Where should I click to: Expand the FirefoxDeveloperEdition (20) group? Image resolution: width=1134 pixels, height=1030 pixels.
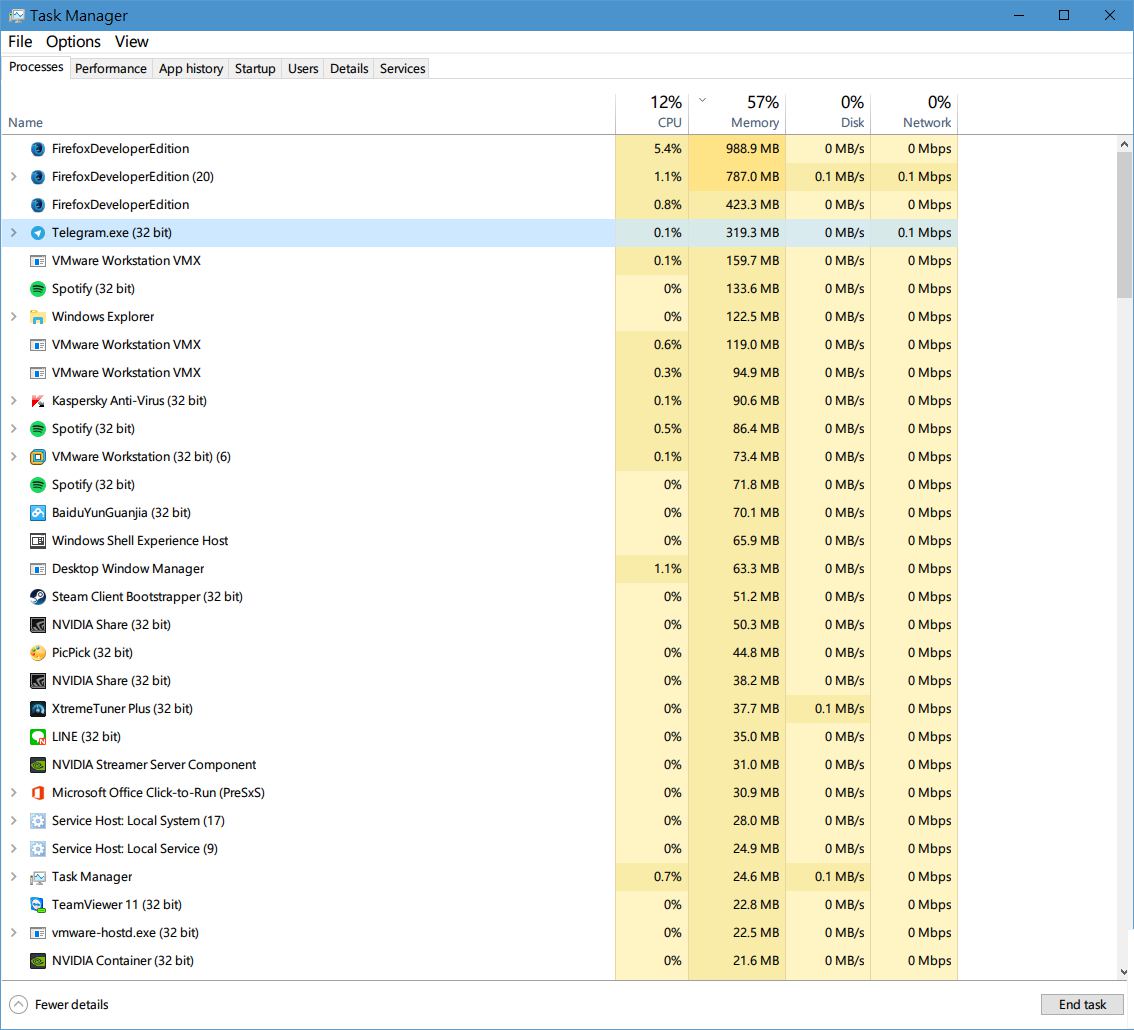(x=13, y=176)
